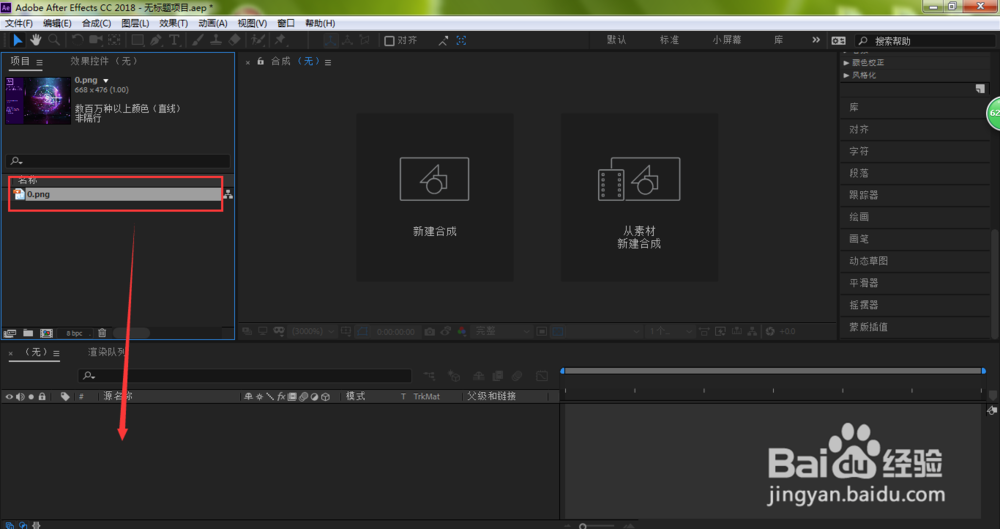
Task: Click the show channel RGB color icon
Action: [x=462, y=332]
